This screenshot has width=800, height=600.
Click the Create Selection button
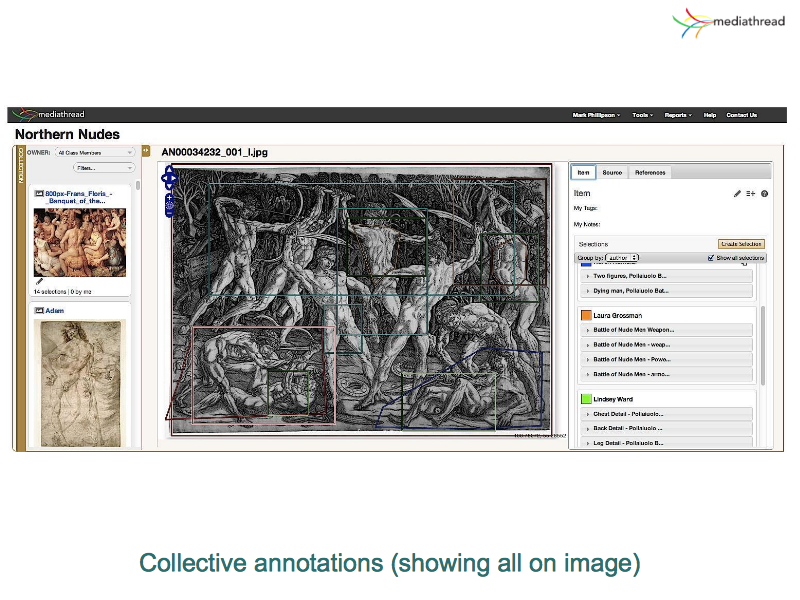(x=741, y=244)
